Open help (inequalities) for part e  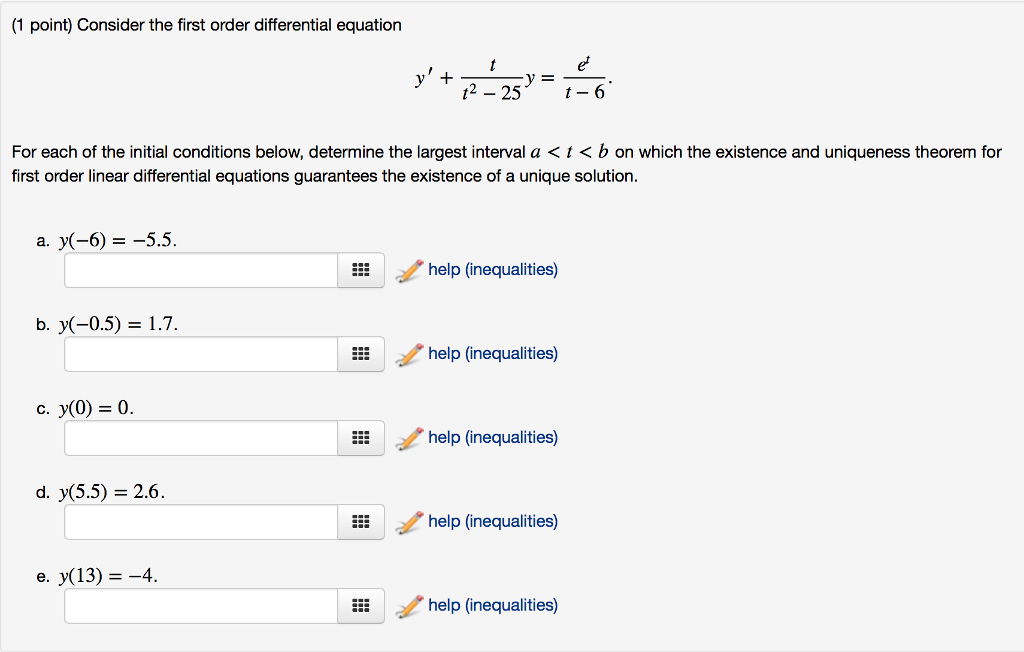(493, 605)
